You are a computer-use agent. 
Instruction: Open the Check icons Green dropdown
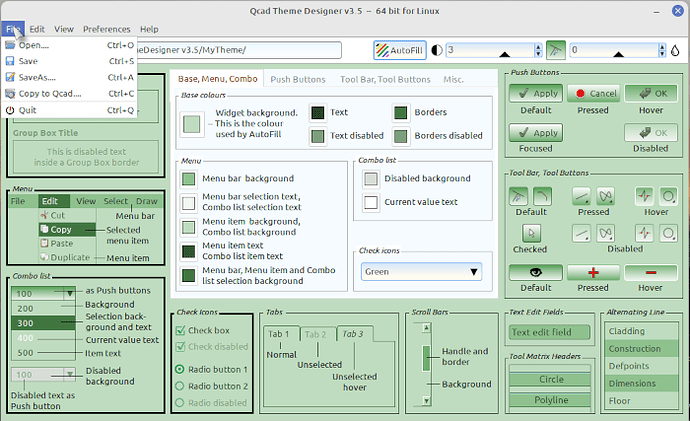(421, 271)
